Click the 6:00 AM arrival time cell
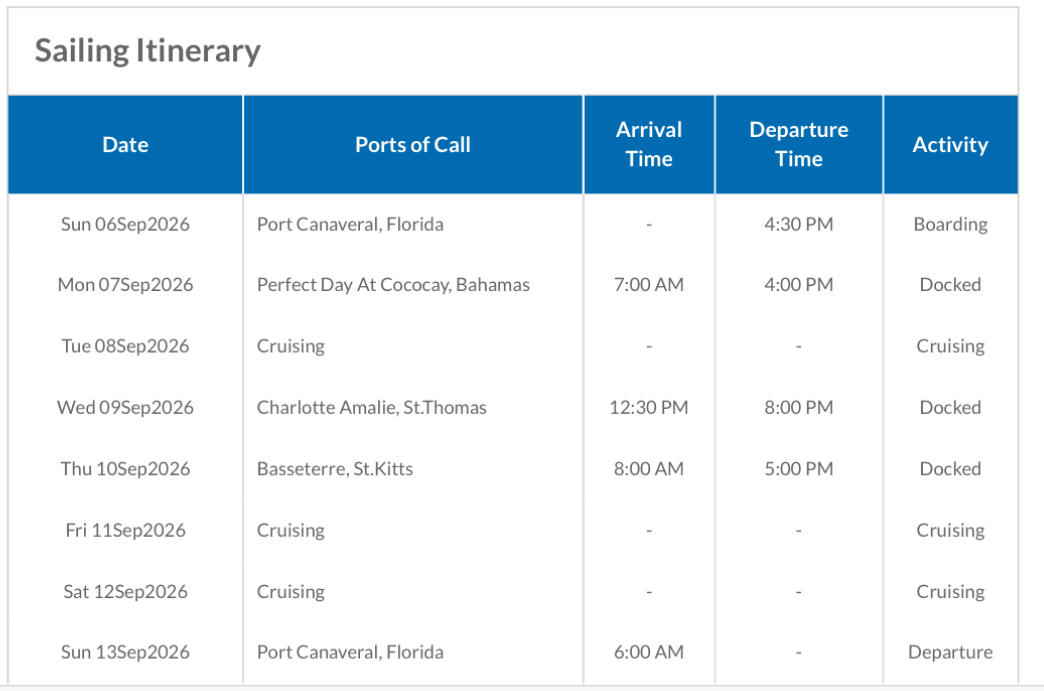Viewport: 1044px width, 691px height. click(x=649, y=652)
